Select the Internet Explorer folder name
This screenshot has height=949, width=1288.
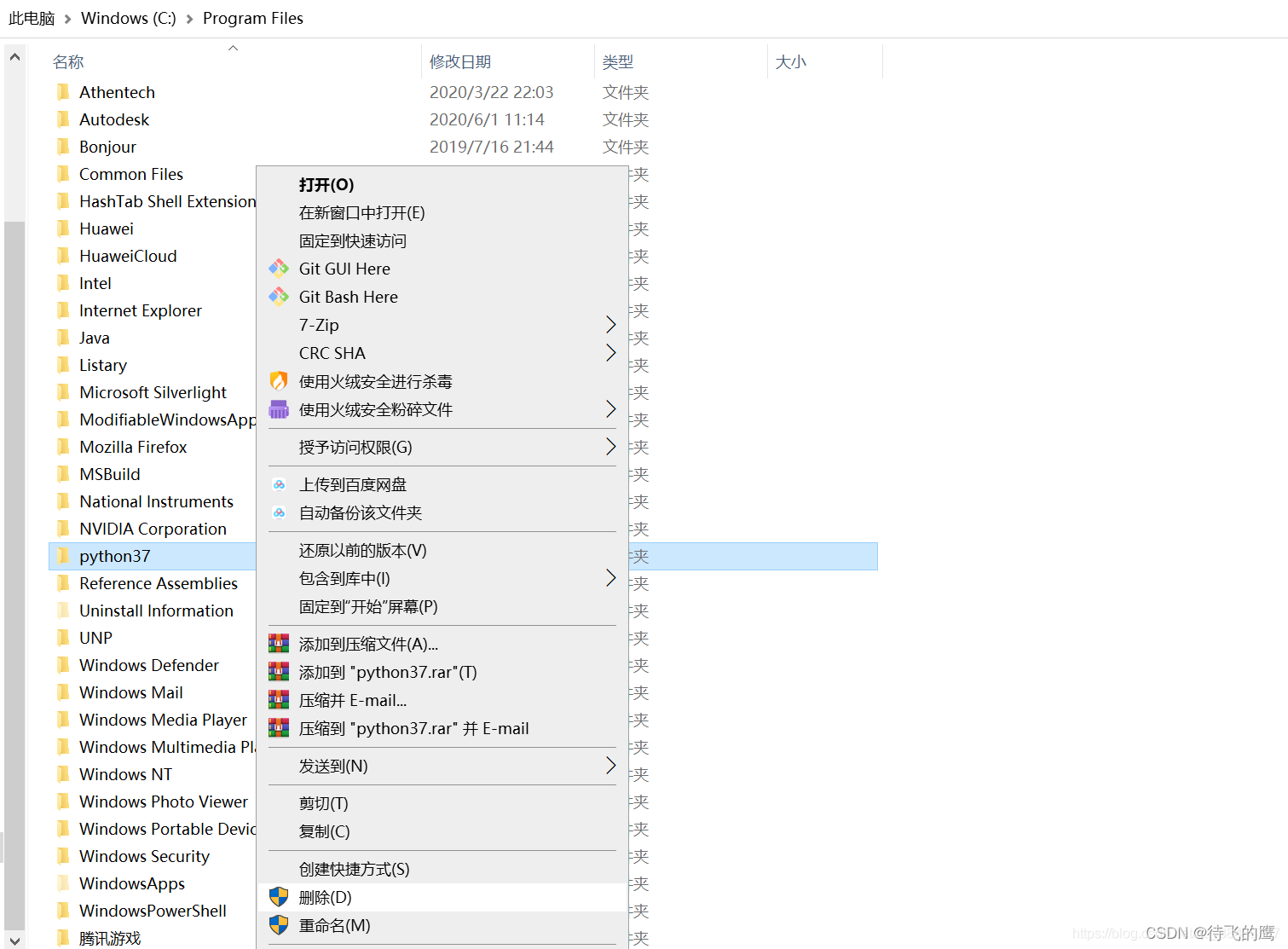(x=141, y=310)
